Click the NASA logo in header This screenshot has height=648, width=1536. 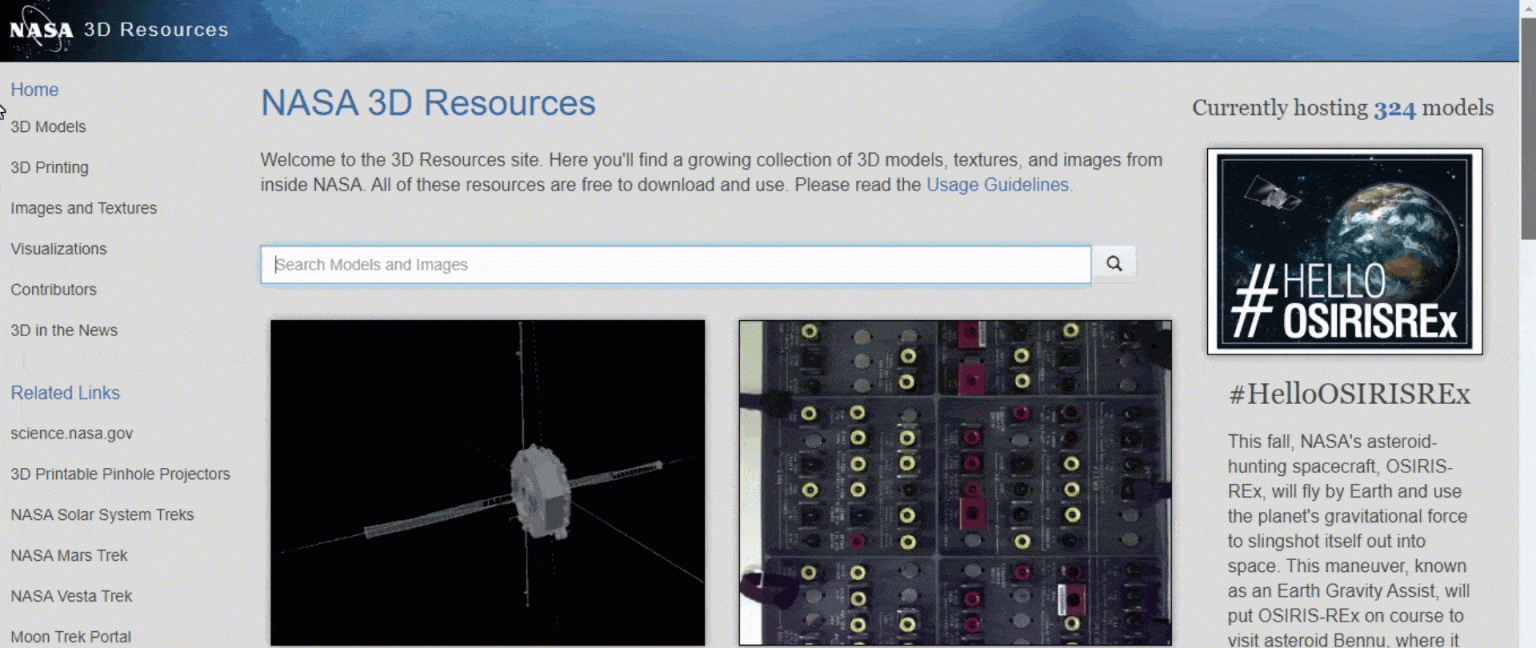coord(41,30)
